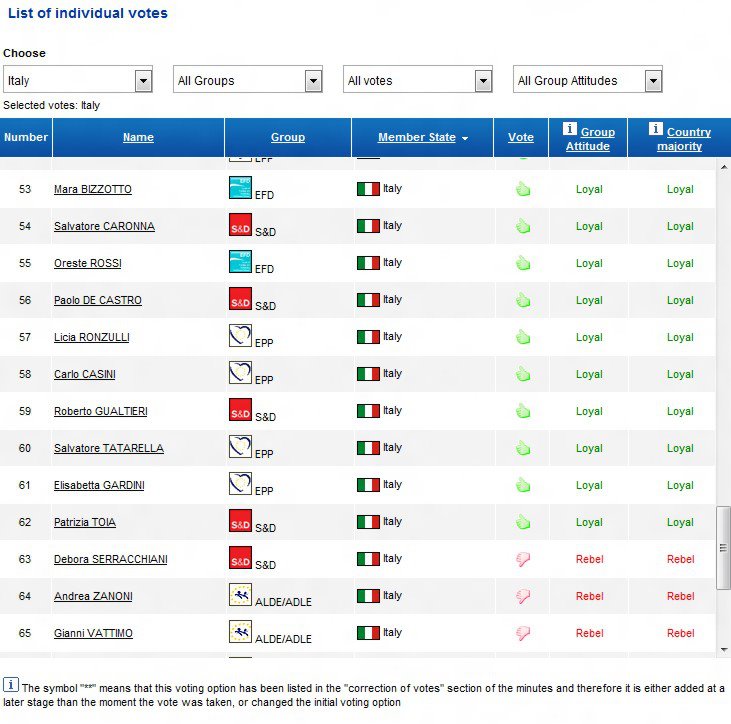Sort table by Member State column
The width and height of the screenshot is (731, 724).
[x=417, y=137]
